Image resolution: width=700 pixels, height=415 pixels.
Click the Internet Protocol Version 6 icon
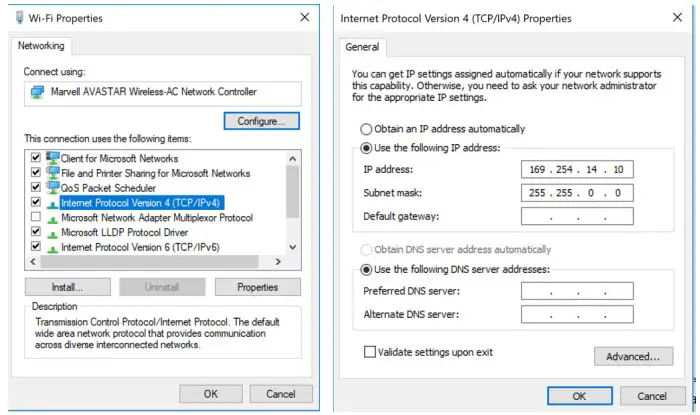tap(52, 247)
